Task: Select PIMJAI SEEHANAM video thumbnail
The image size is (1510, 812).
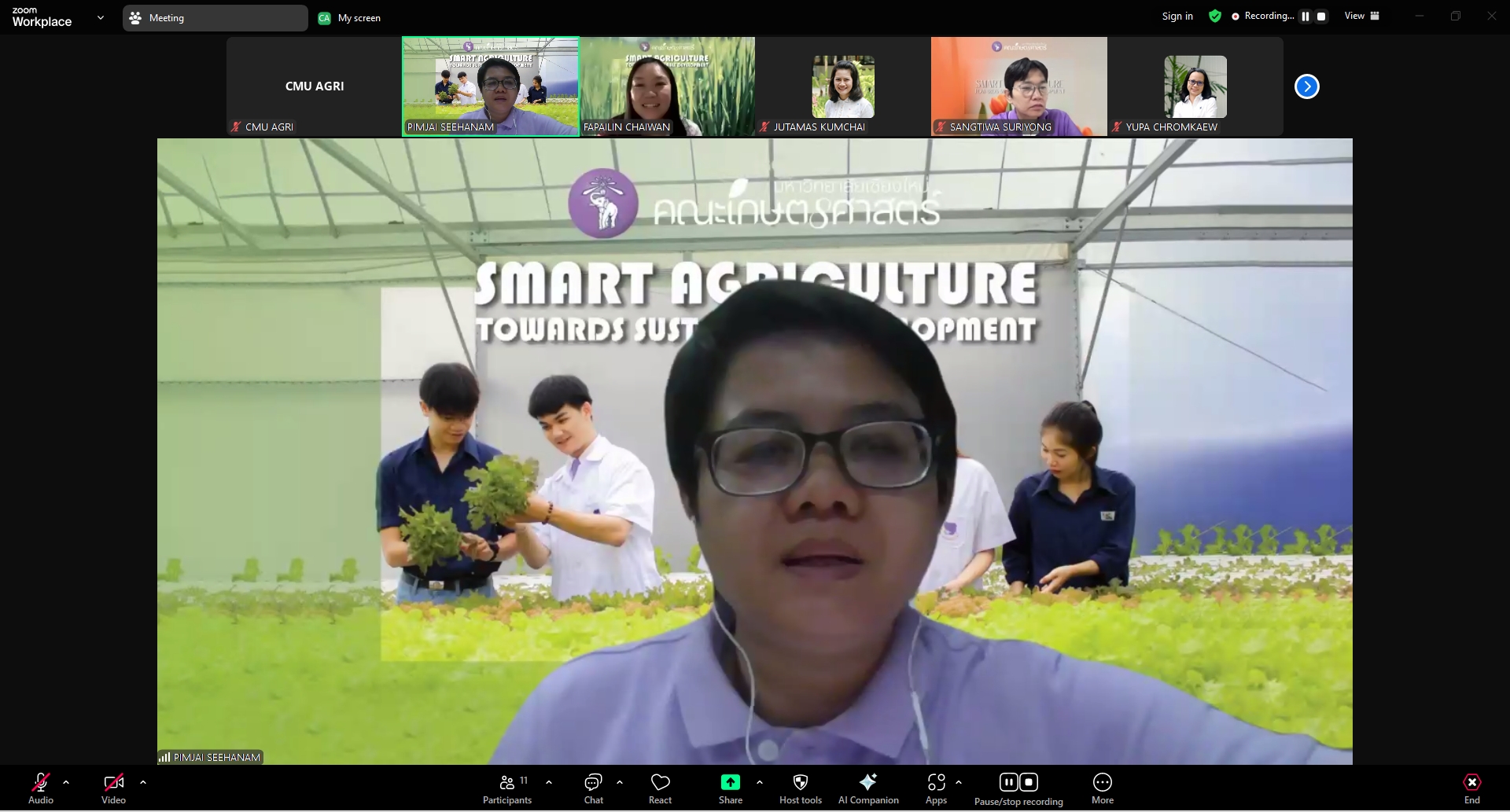Action: [x=491, y=86]
